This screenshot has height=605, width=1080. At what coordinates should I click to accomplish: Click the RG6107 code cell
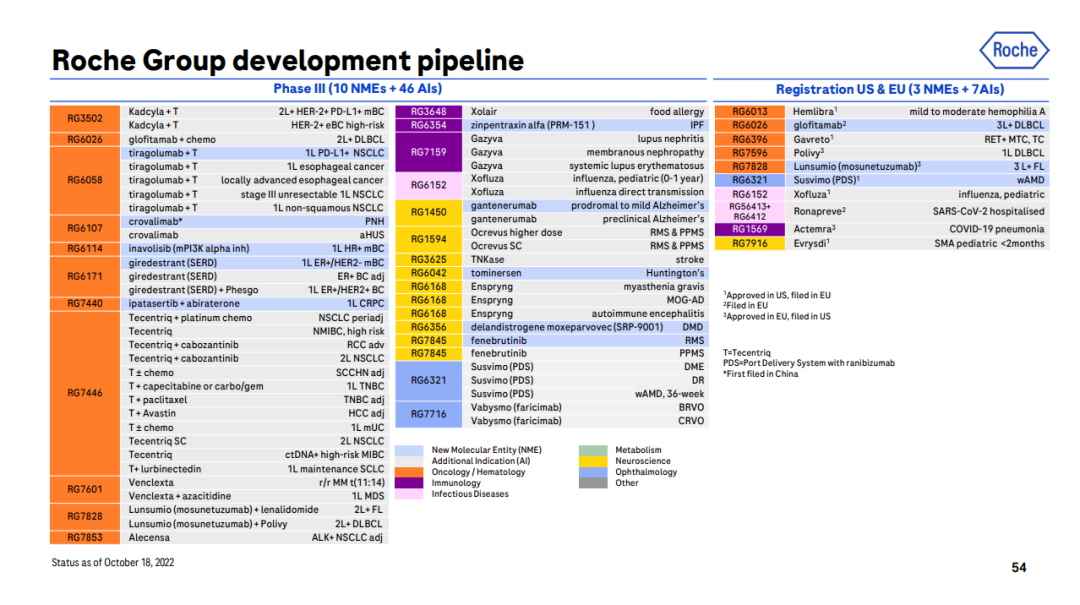tap(85, 228)
